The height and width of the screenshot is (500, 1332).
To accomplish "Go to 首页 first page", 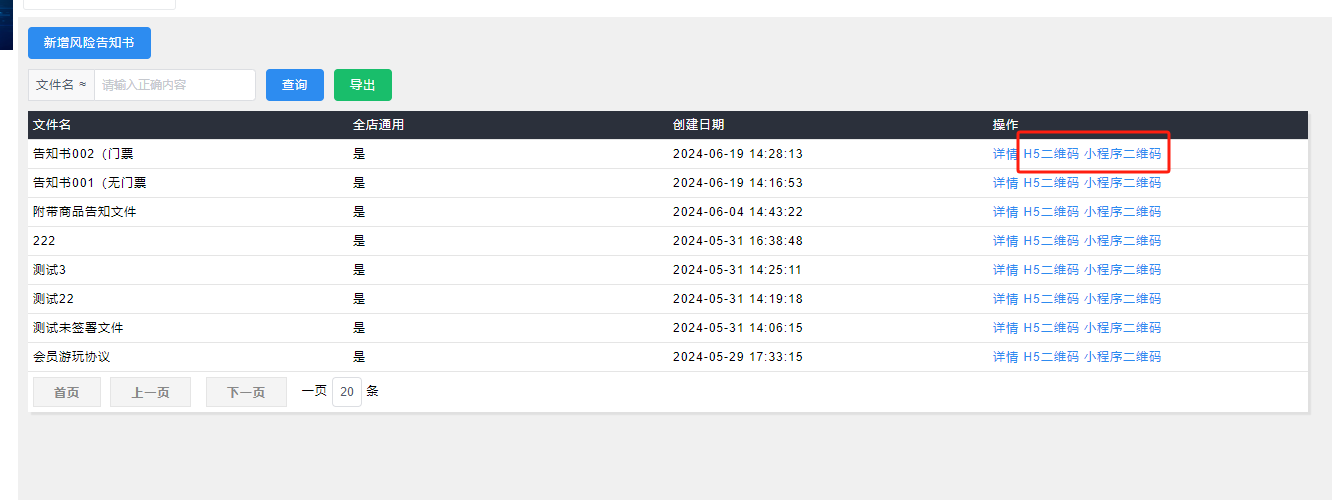I will point(67,392).
